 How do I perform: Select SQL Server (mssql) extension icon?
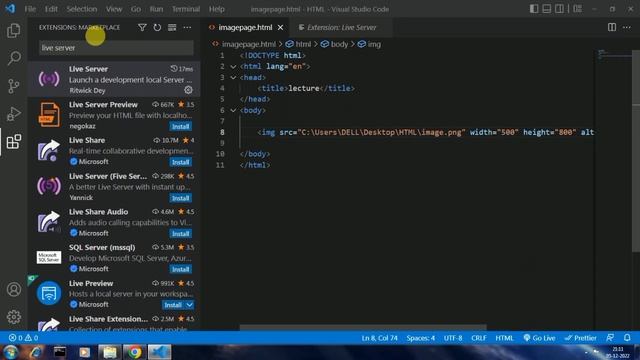tap(49, 257)
